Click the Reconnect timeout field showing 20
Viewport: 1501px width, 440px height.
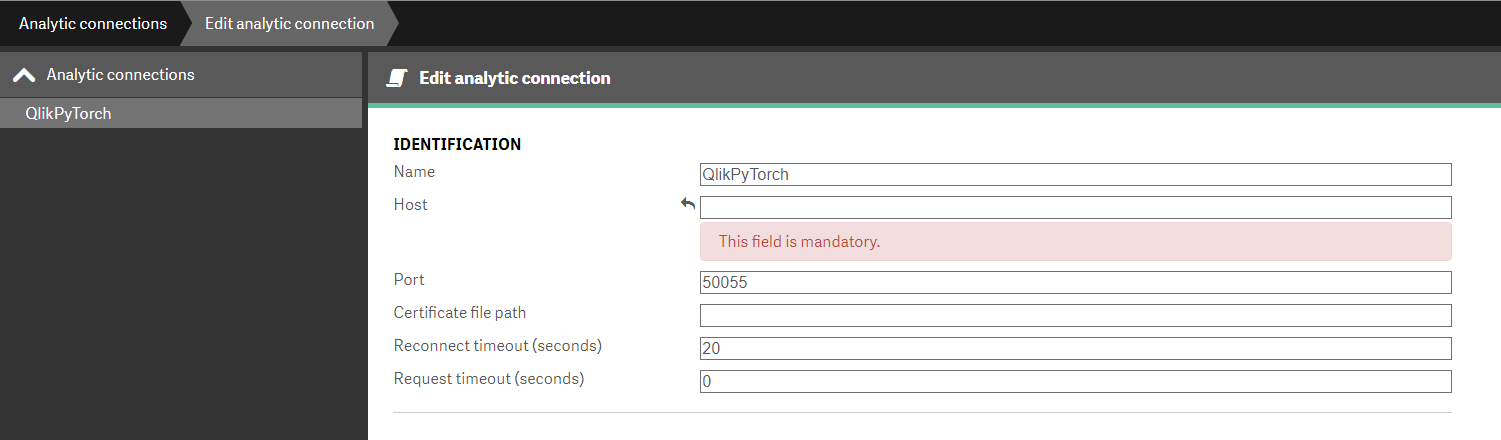(1075, 348)
